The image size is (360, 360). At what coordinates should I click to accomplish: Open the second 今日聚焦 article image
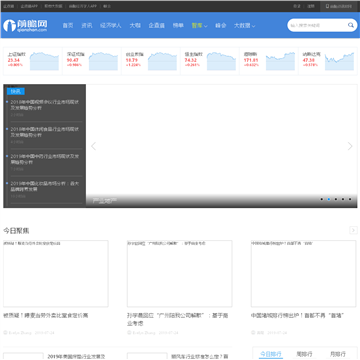pyautogui.click(x=180, y=274)
